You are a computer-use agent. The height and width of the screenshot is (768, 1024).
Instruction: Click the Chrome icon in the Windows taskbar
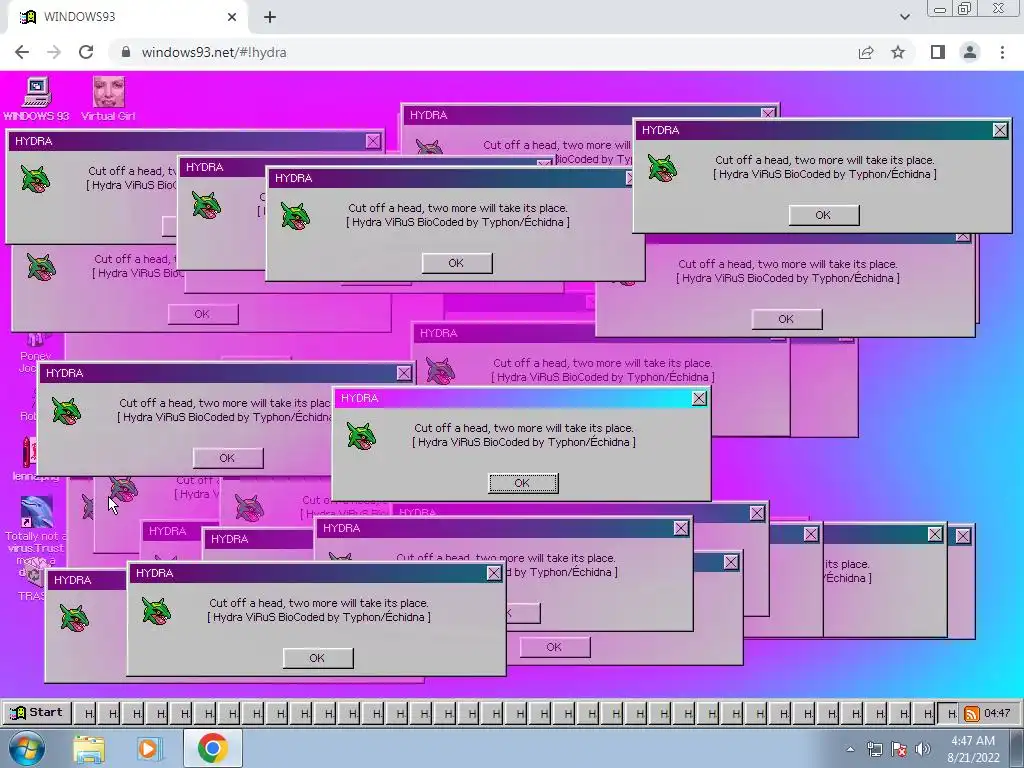(x=213, y=749)
